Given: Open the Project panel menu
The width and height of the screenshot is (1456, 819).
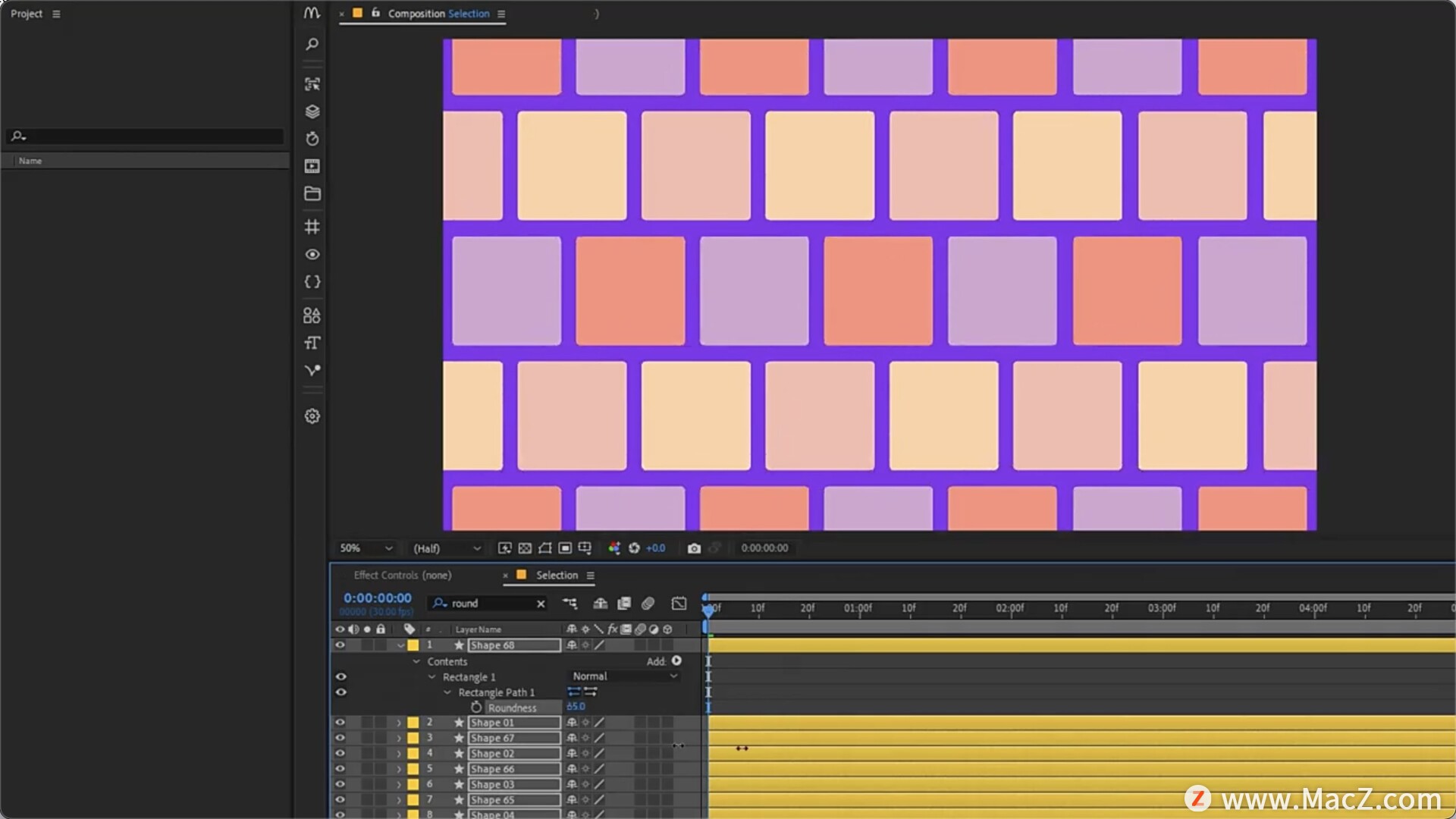Looking at the screenshot, I should coord(56,14).
